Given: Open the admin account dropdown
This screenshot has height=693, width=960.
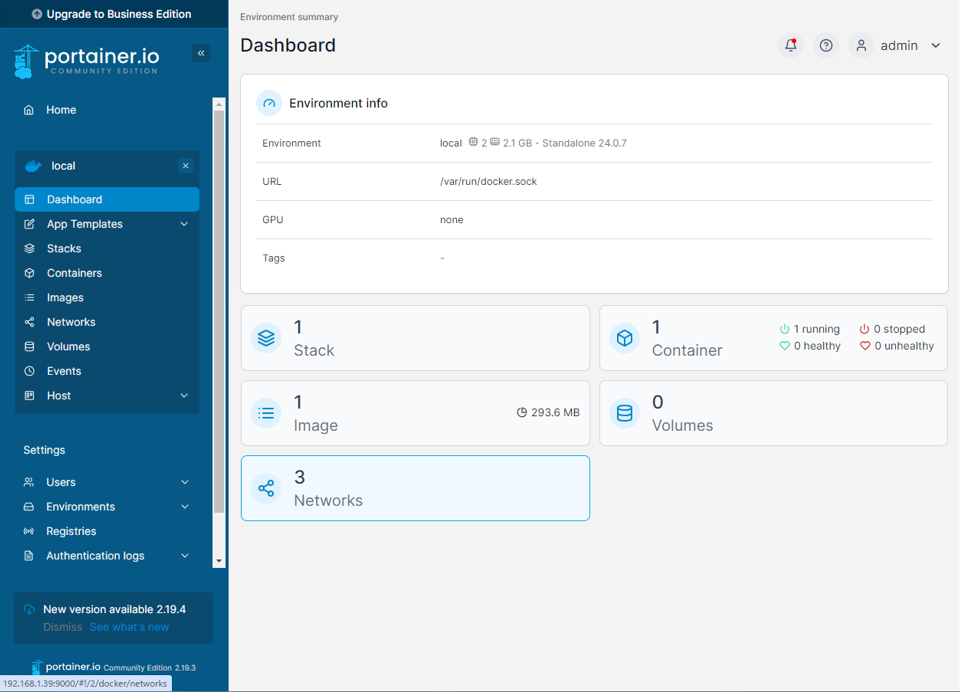Looking at the screenshot, I should 899,45.
